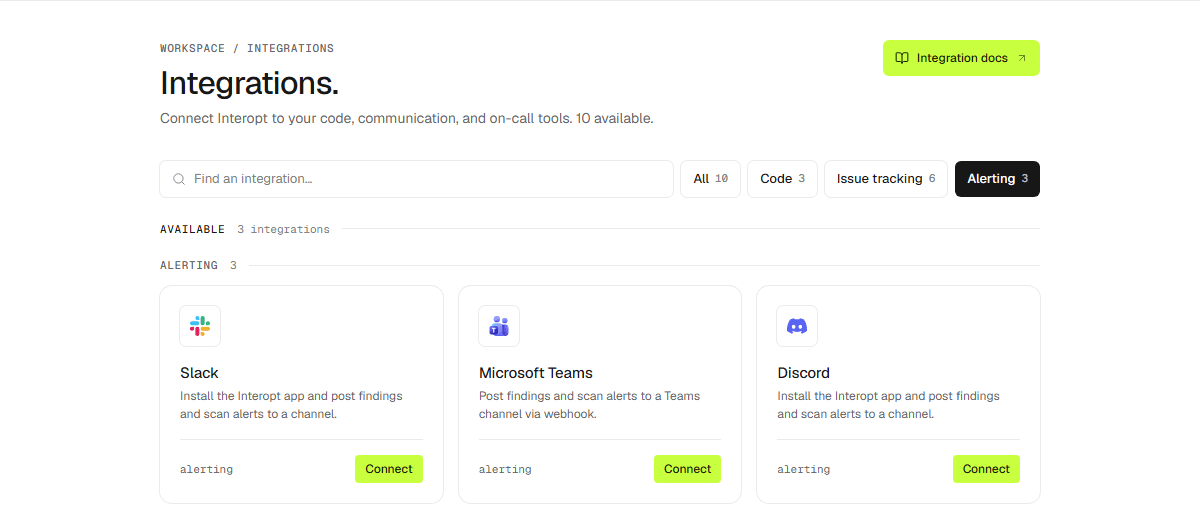The image size is (1200, 510).
Task: Focus the Find an integration search field
Action: [416, 179]
